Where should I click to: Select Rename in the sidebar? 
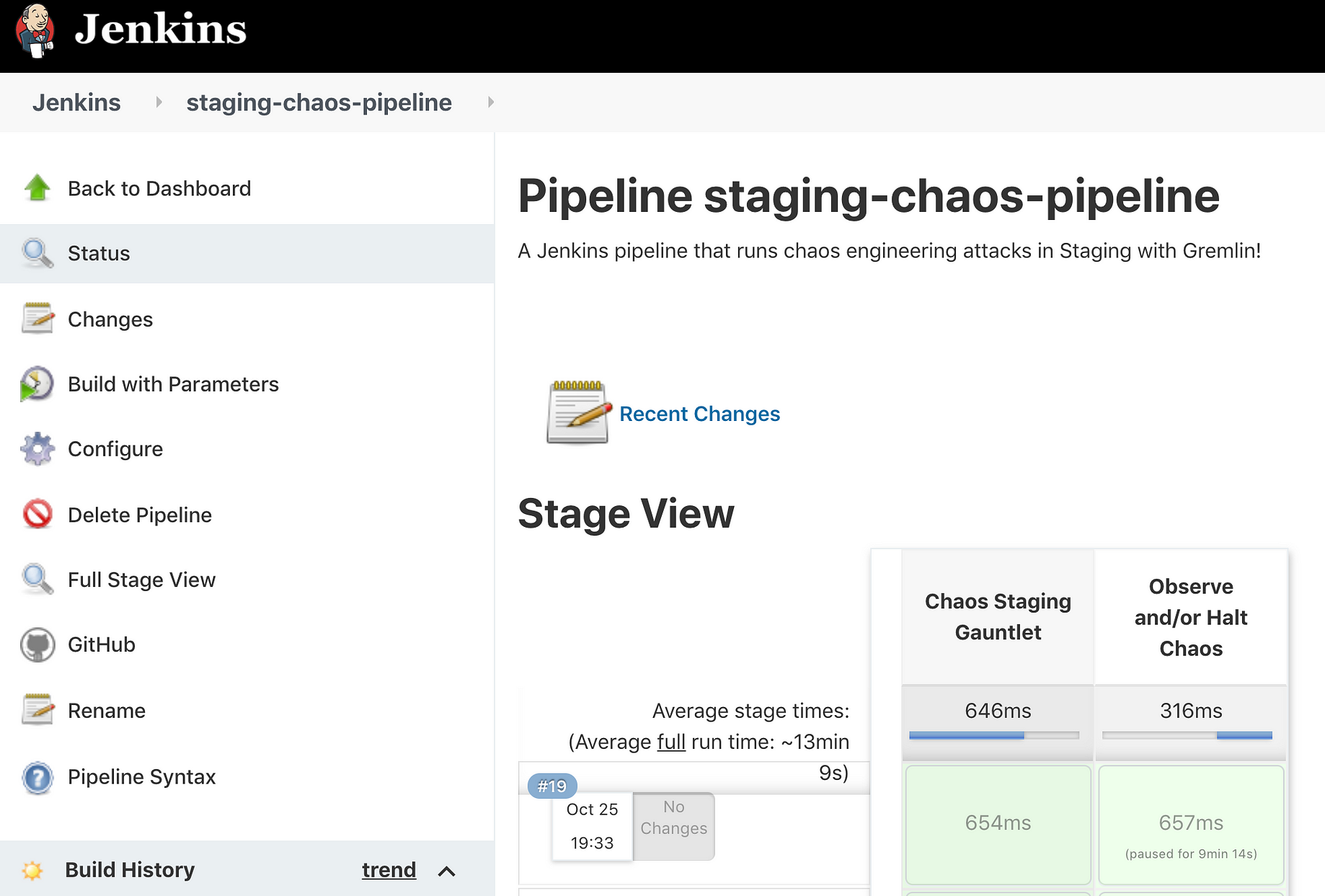pos(107,711)
